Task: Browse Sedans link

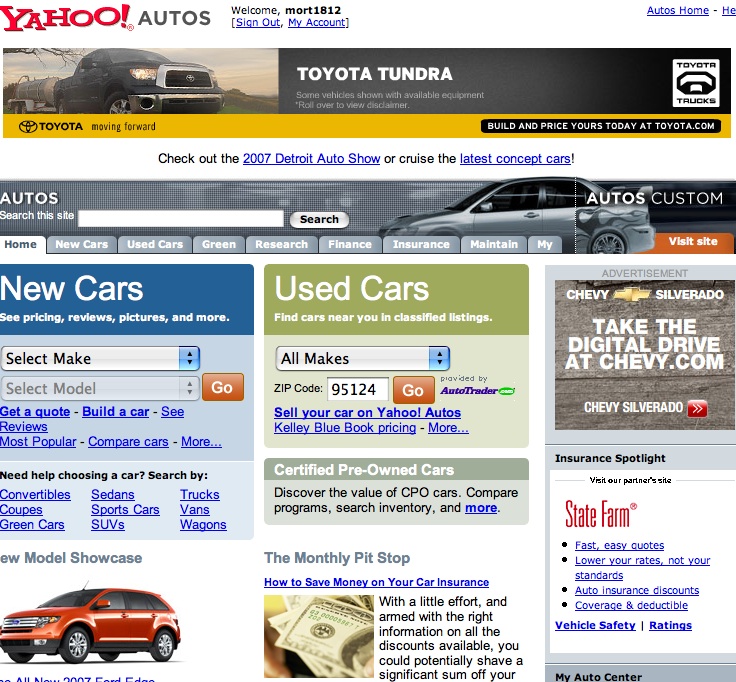Action: coord(113,495)
